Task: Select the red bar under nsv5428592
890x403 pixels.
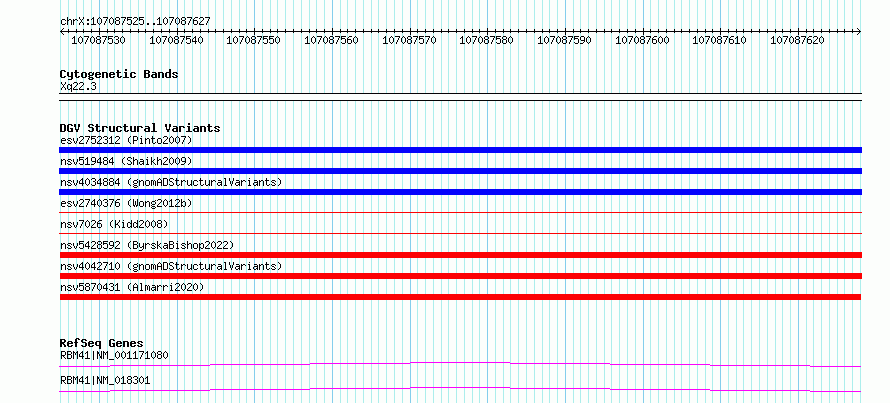Action: (460, 255)
